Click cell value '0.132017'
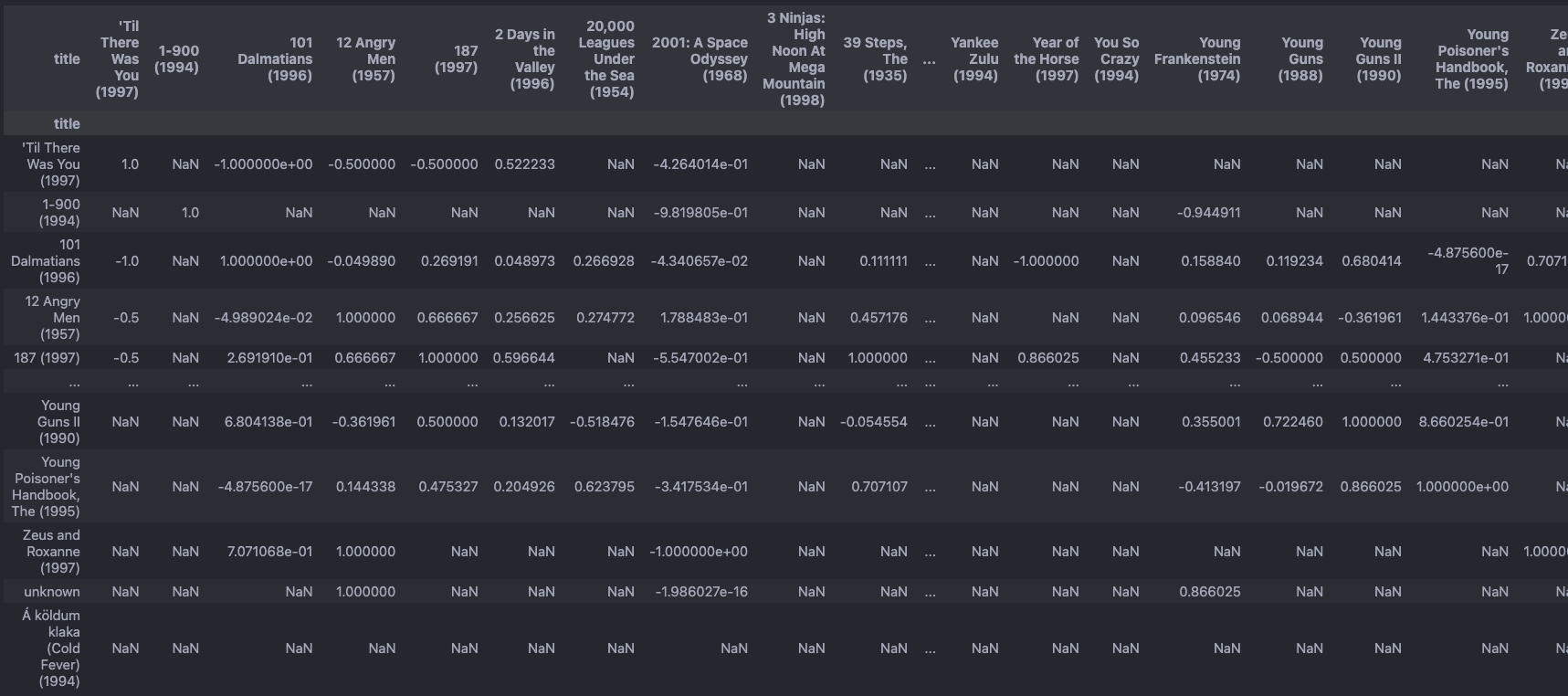Screen dimensions: 1568x696 pos(527,422)
